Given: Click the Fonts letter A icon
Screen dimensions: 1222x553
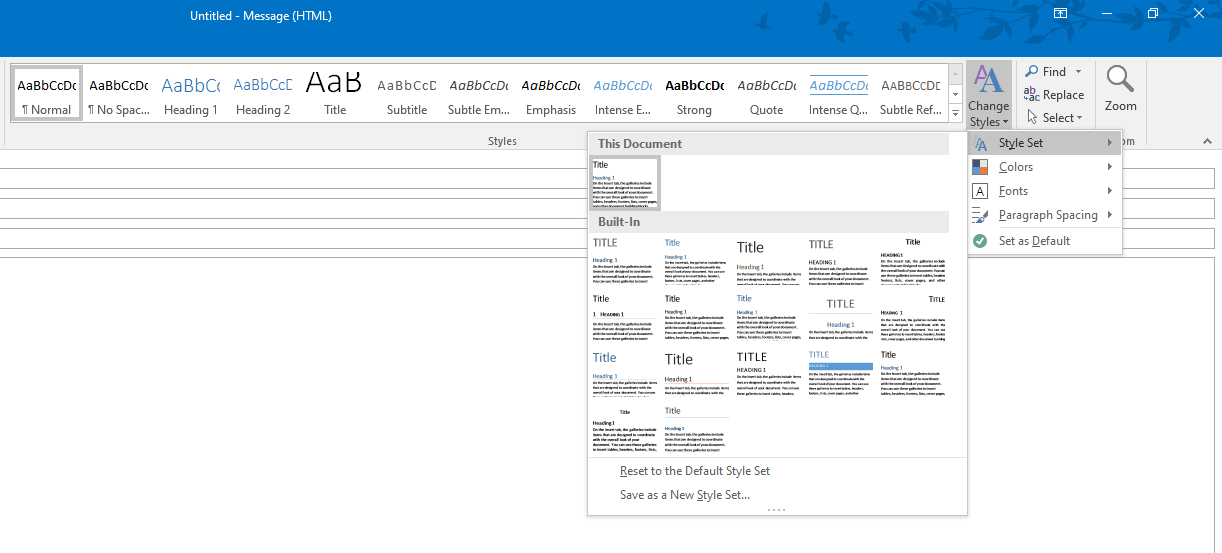Looking at the screenshot, I should [x=980, y=191].
